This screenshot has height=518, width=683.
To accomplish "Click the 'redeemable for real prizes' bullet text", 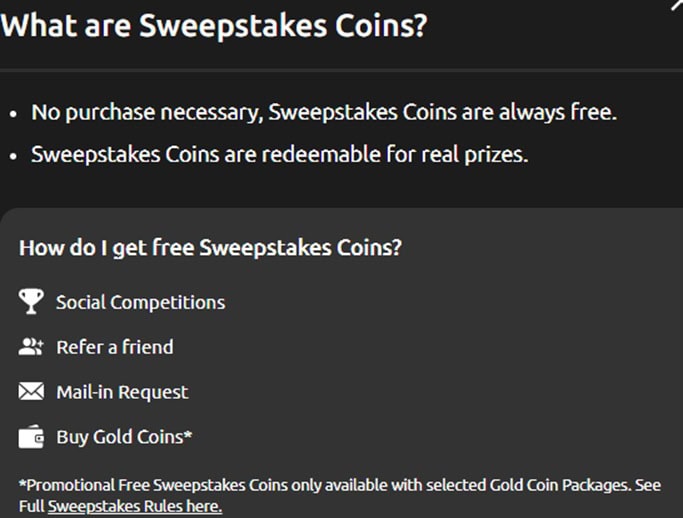I will [x=280, y=155].
